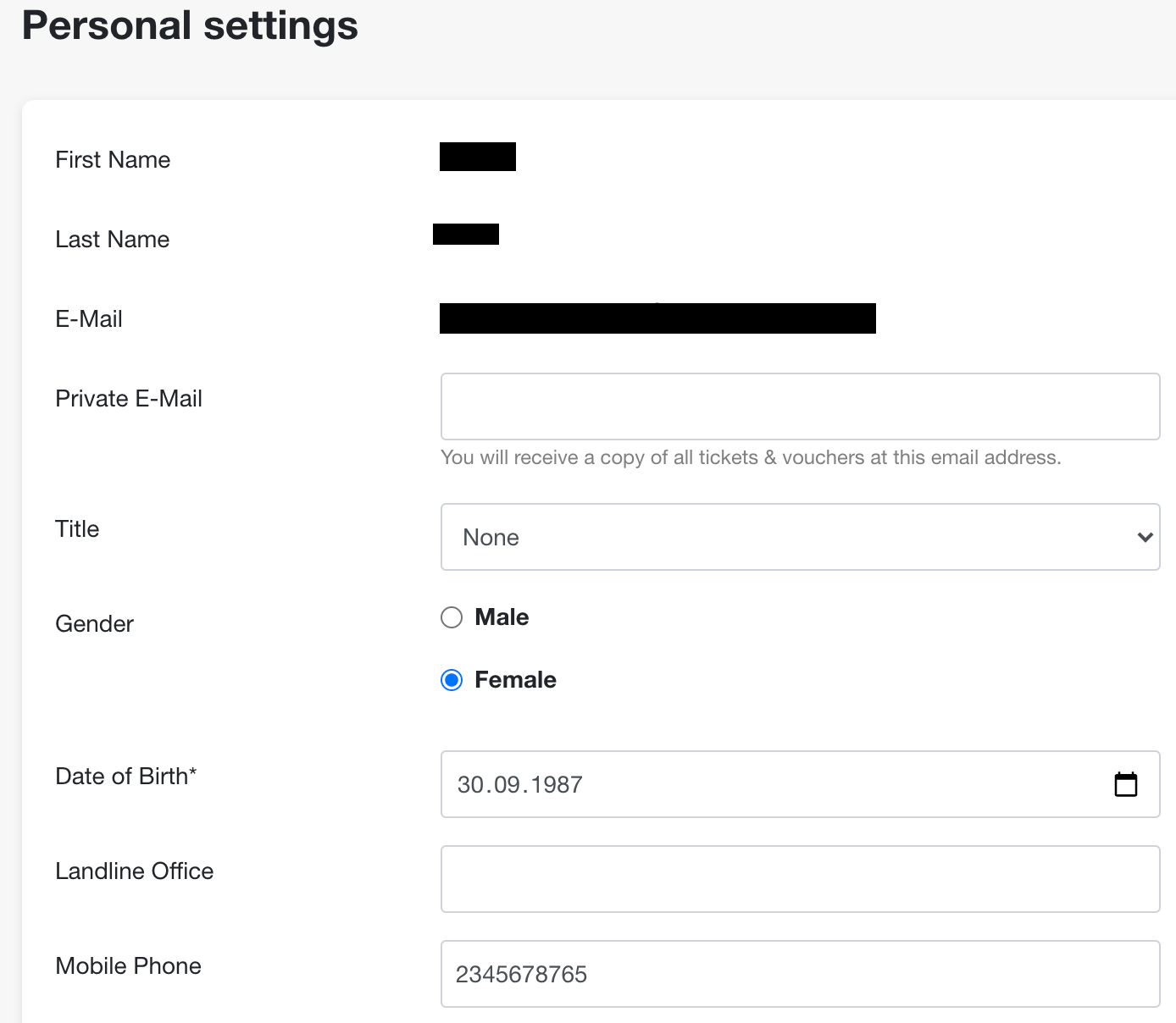Click the redacted Last Name value
Image resolution: width=1176 pixels, height=1023 pixels.
466,235
